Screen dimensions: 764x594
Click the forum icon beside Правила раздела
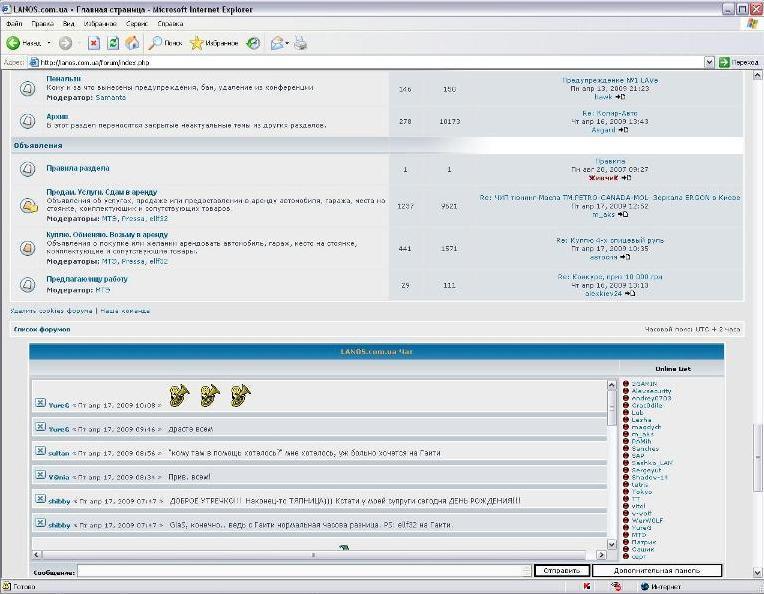tap(27, 169)
